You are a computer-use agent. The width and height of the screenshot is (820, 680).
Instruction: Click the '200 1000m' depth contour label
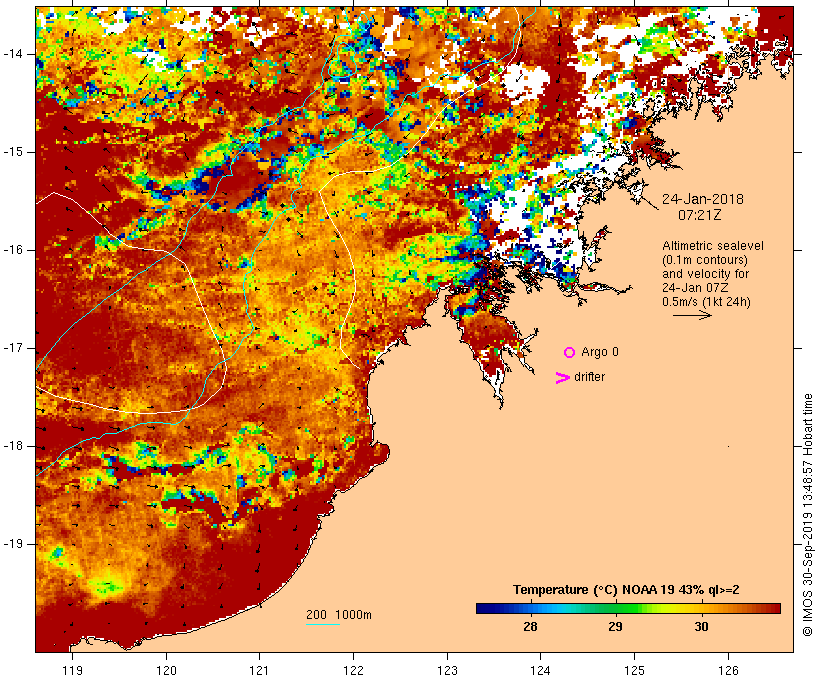[x=339, y=615]
